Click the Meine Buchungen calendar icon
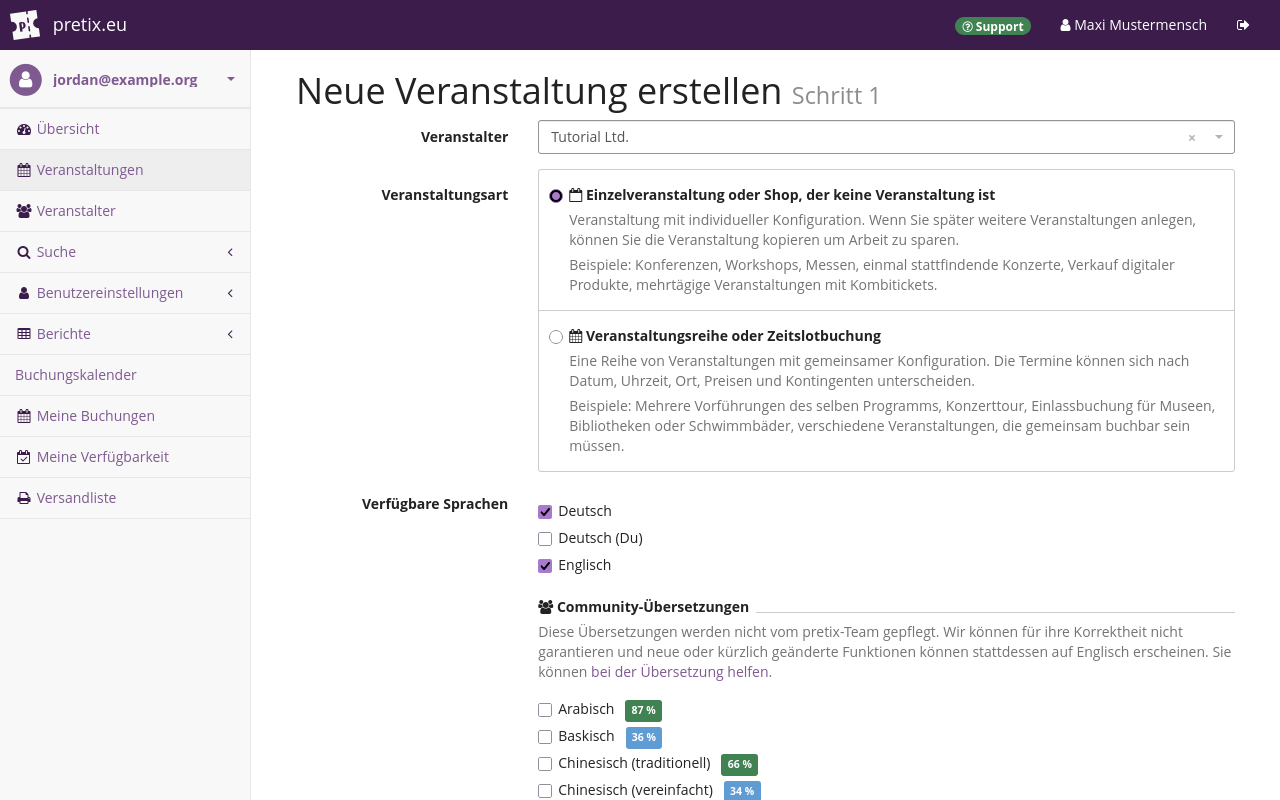Screen dimensions: 1280x800 click(x=24, y=416)
